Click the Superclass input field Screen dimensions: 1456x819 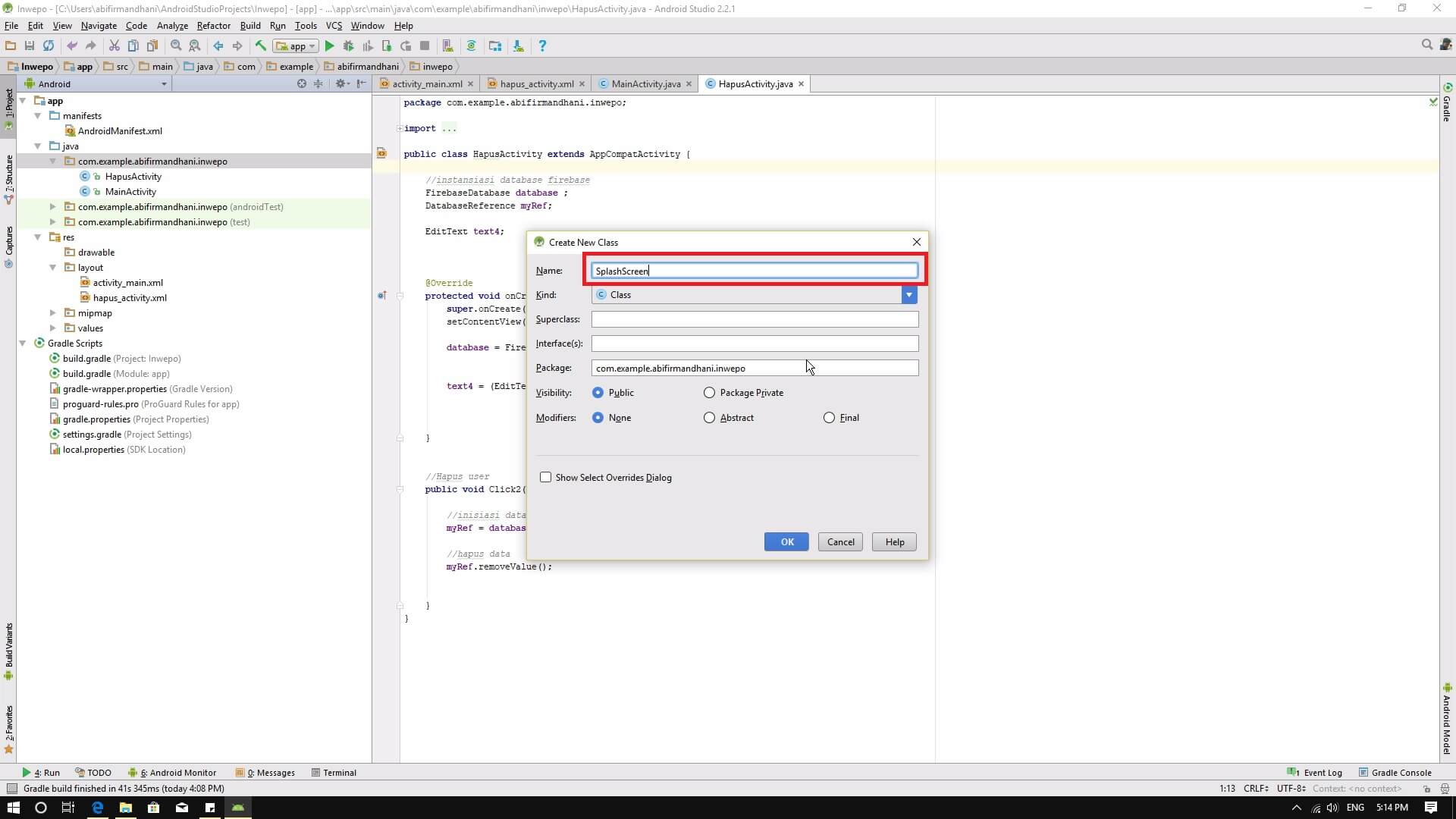click(x=755, y=319)
